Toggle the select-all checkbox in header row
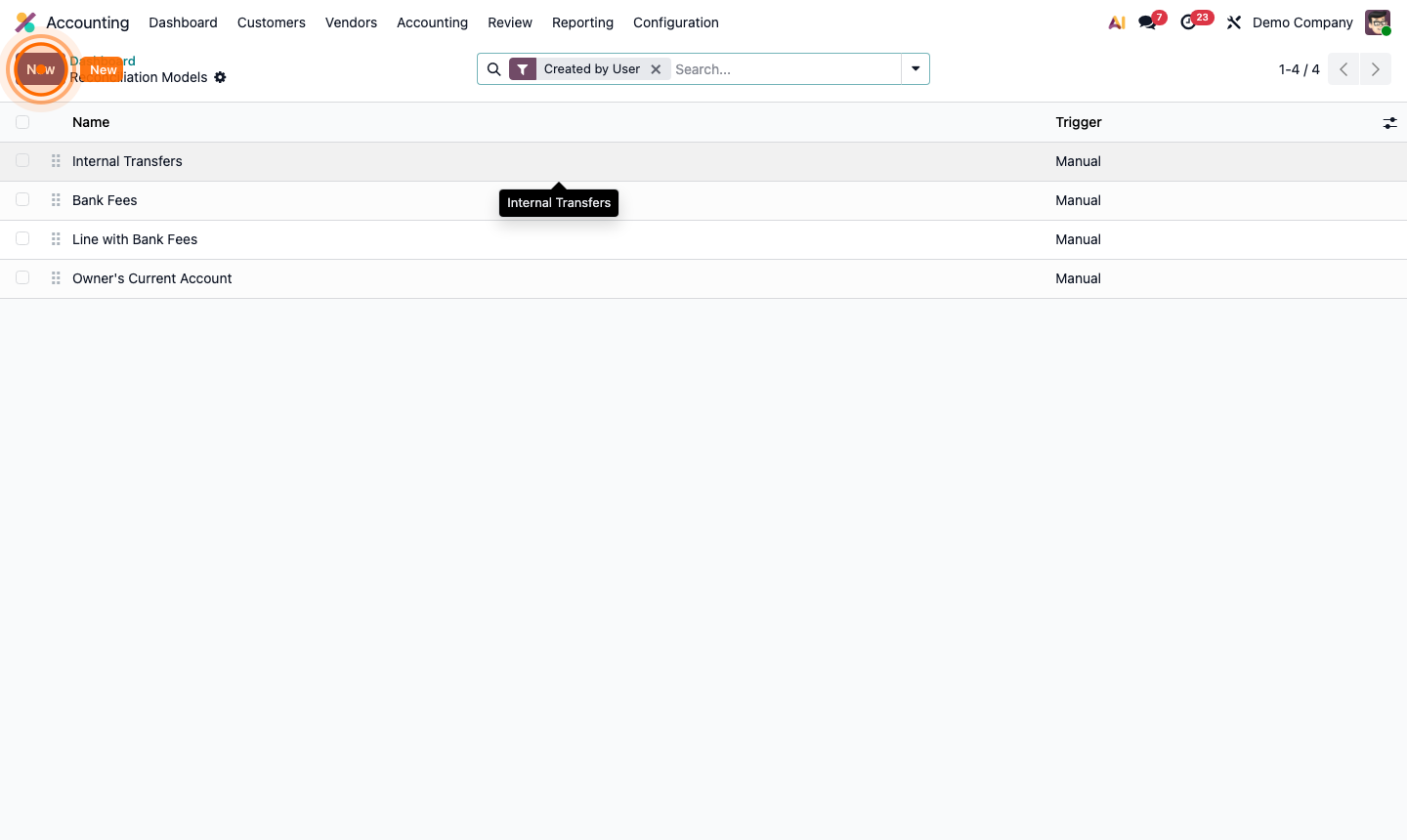The height and width of the screenshot is (840, 1407). pos(22,122)
